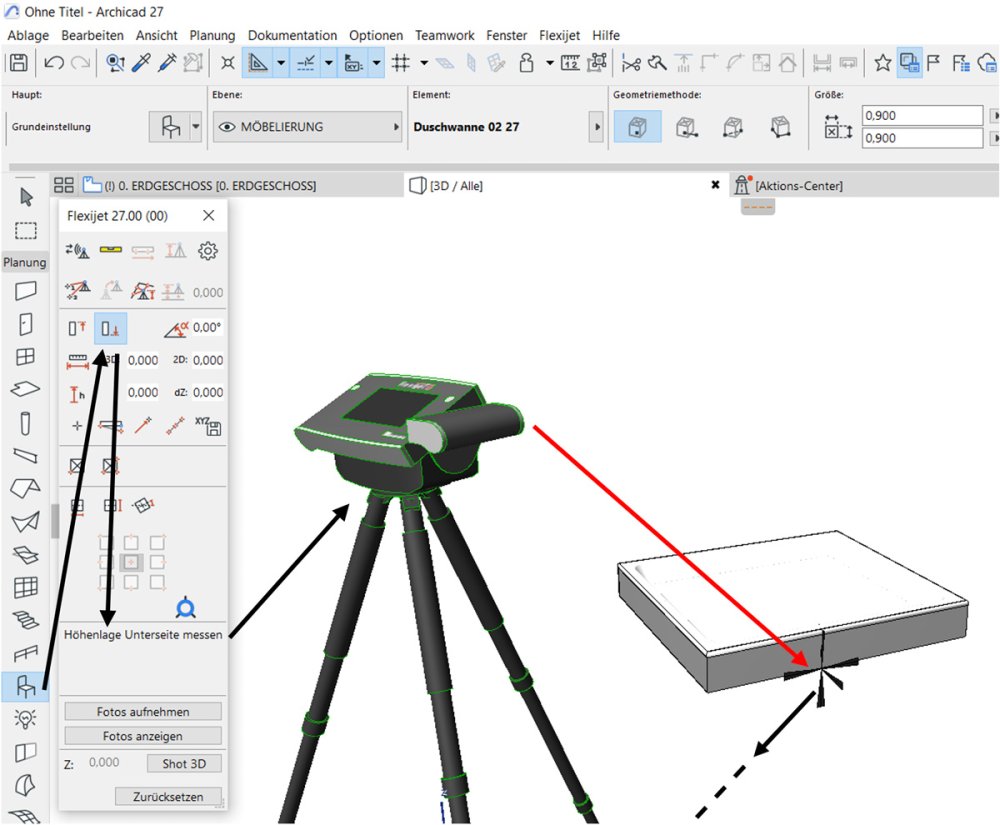The height and width of the screenshot is (825, 1000).
Task: Select the third geometry method cube icon
Action: coord(733,126)
